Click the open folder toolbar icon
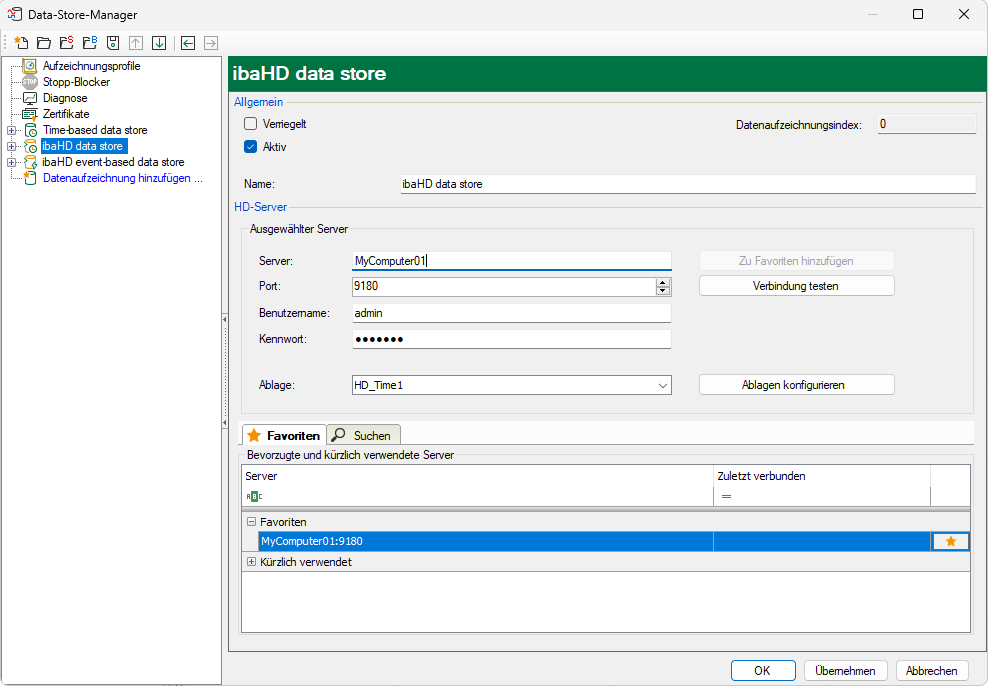The image size is (988, 686). (x=44, y=43)
